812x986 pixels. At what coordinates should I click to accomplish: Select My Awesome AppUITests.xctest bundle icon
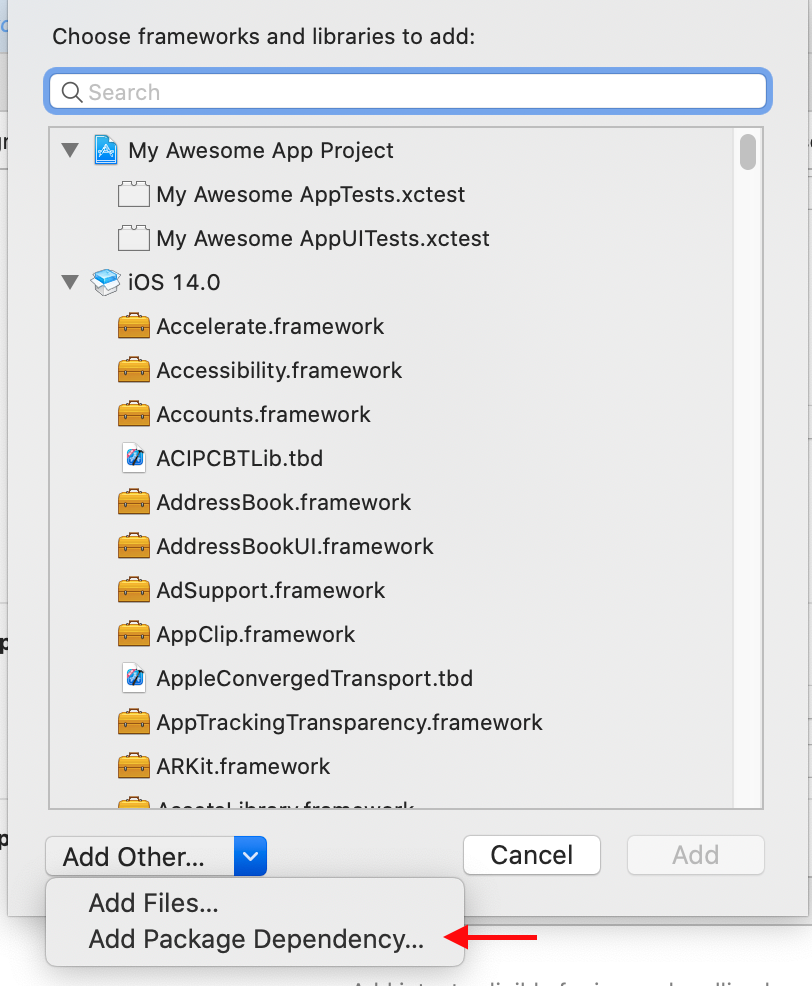[x=133, y=238]
